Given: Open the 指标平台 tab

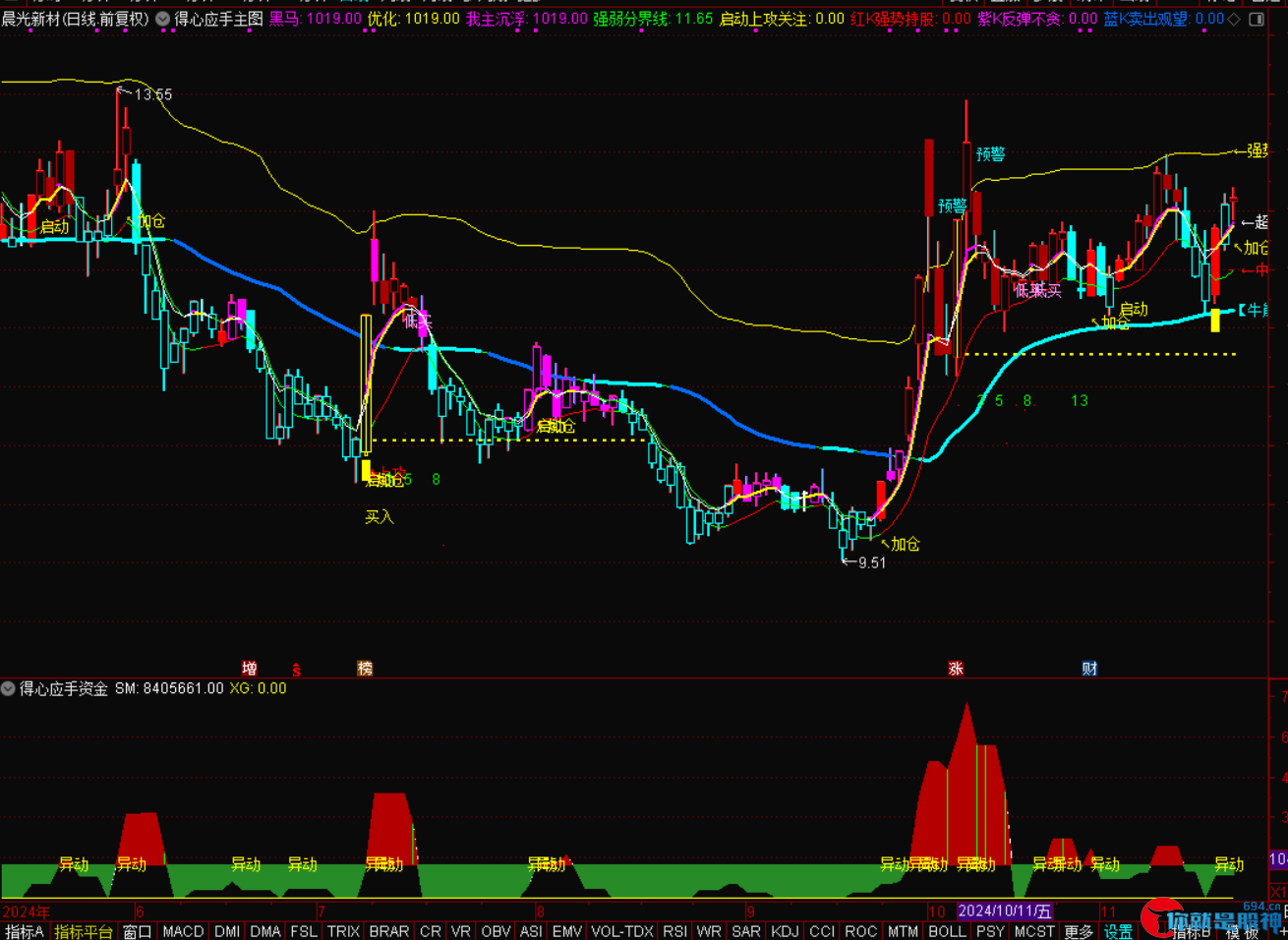Looking at the screenshot, I should (x=84, y=931).
